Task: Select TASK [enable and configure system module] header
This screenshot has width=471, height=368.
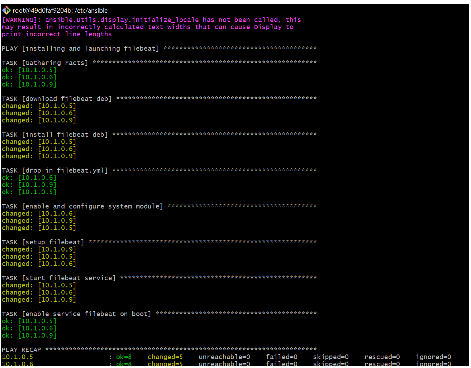Action: coord(159,206)
